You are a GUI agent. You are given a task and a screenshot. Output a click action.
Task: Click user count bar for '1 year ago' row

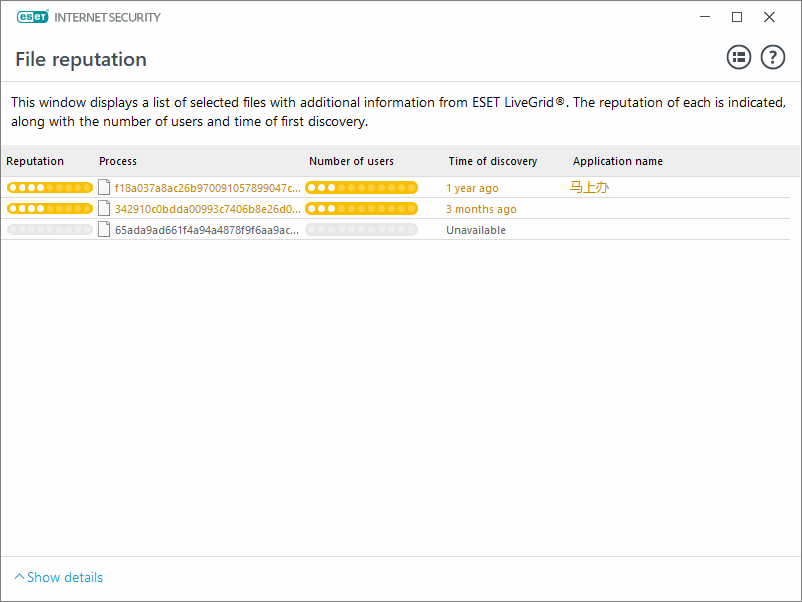pyautogui.click(x=362, y=188)
